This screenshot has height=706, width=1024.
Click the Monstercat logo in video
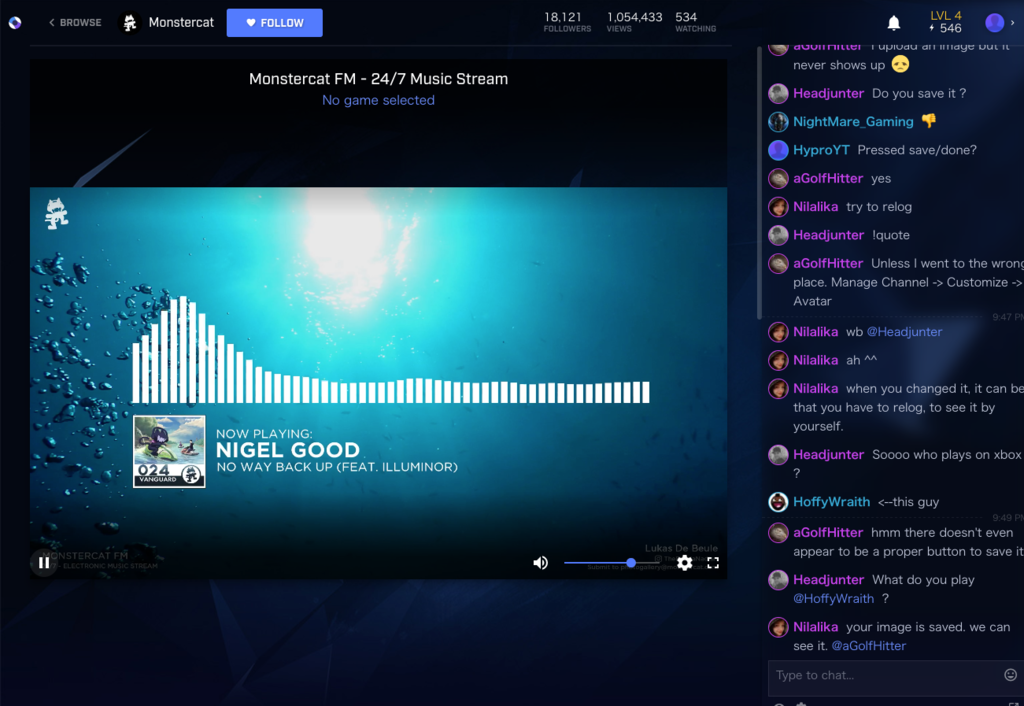point(57,214)
